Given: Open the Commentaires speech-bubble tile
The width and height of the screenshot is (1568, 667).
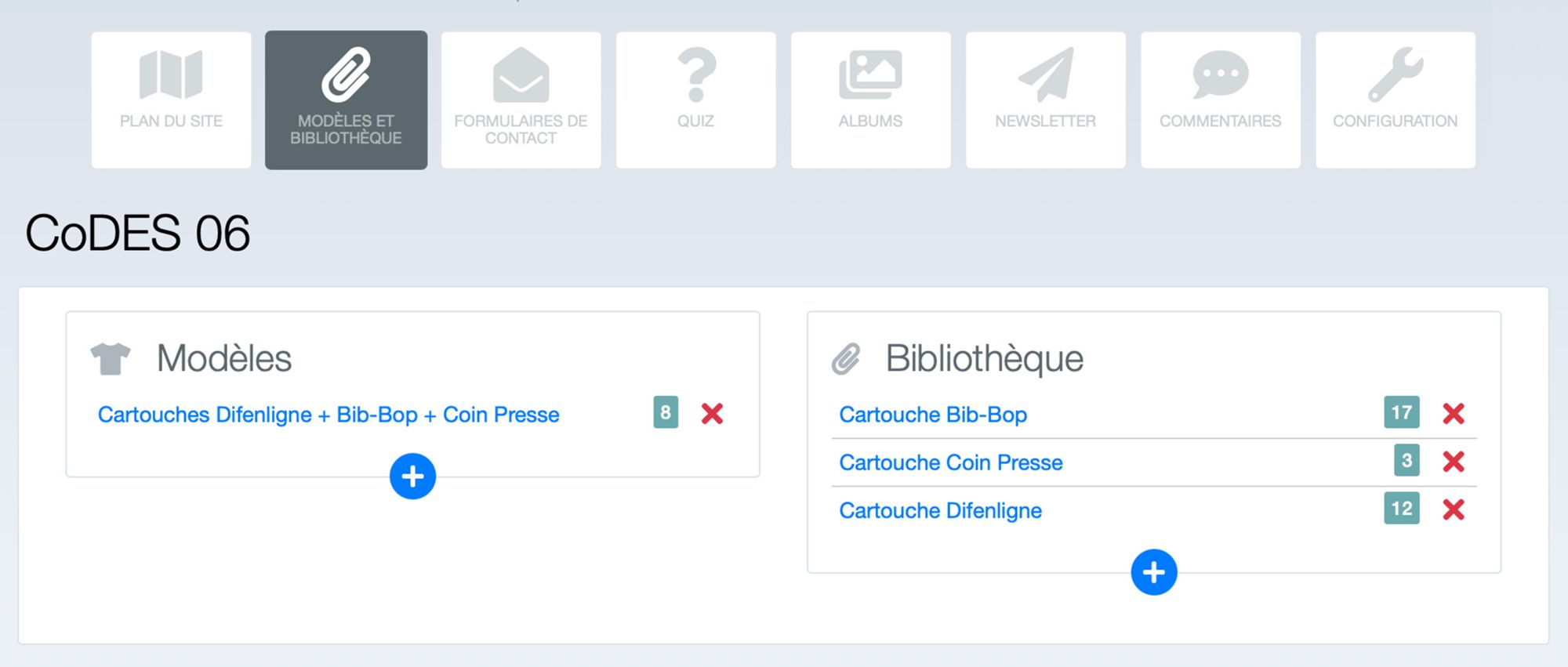Looking at the screenshot, I should pos(1220,100).
